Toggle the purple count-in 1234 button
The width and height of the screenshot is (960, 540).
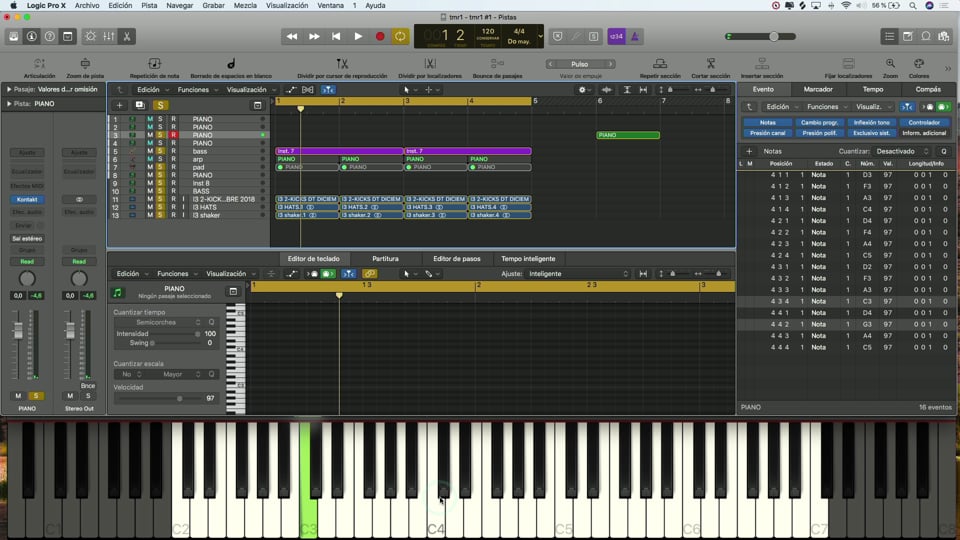click(x=616, y=36)
